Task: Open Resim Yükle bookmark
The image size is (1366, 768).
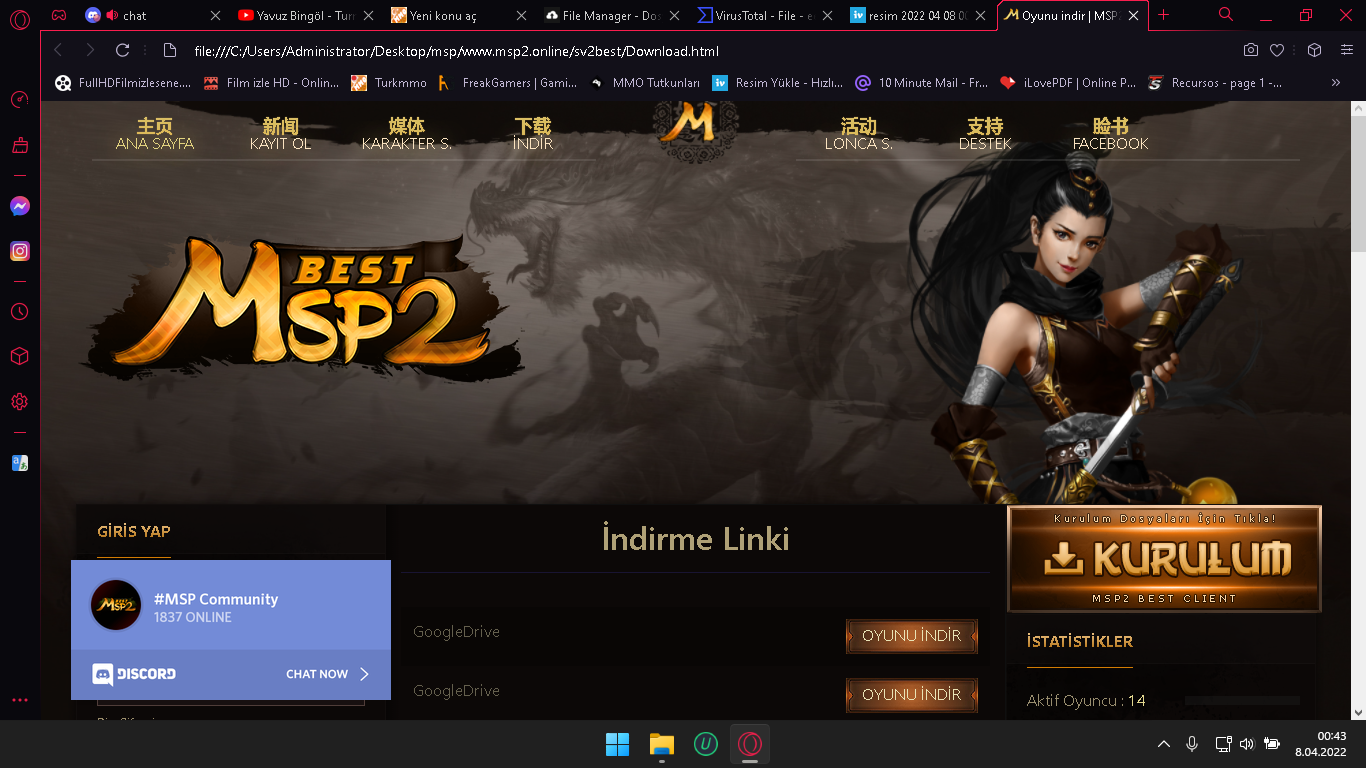Action: pos(778,83)
